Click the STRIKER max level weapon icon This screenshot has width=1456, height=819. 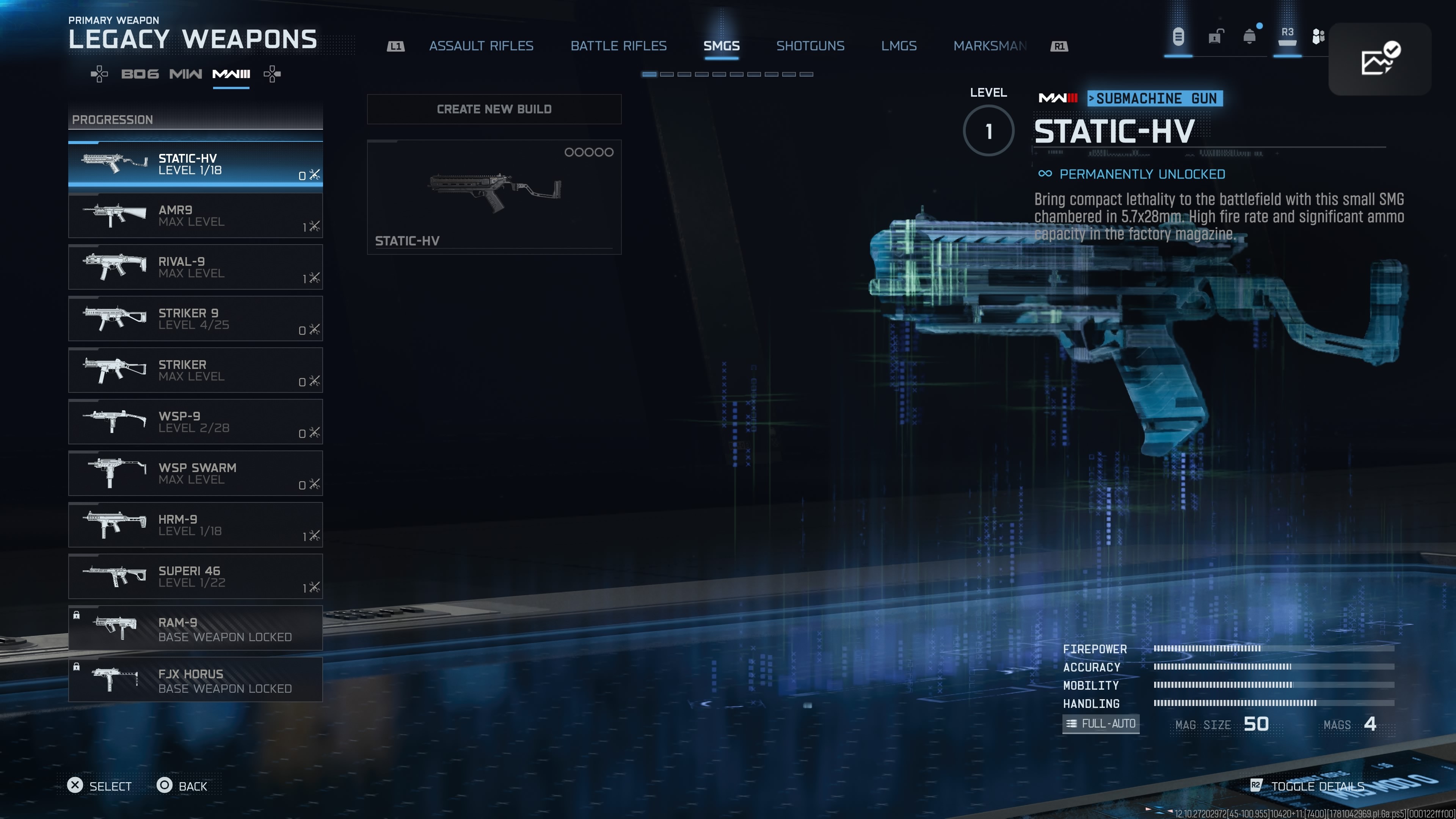tap(115, 370)
